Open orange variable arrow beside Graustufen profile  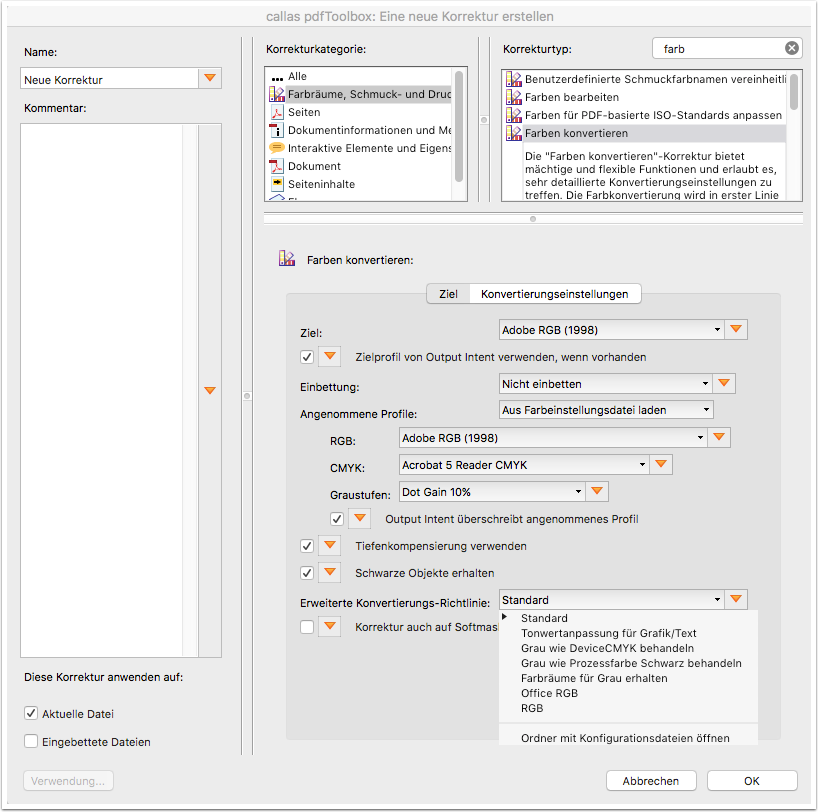click(x=597, y=491)
